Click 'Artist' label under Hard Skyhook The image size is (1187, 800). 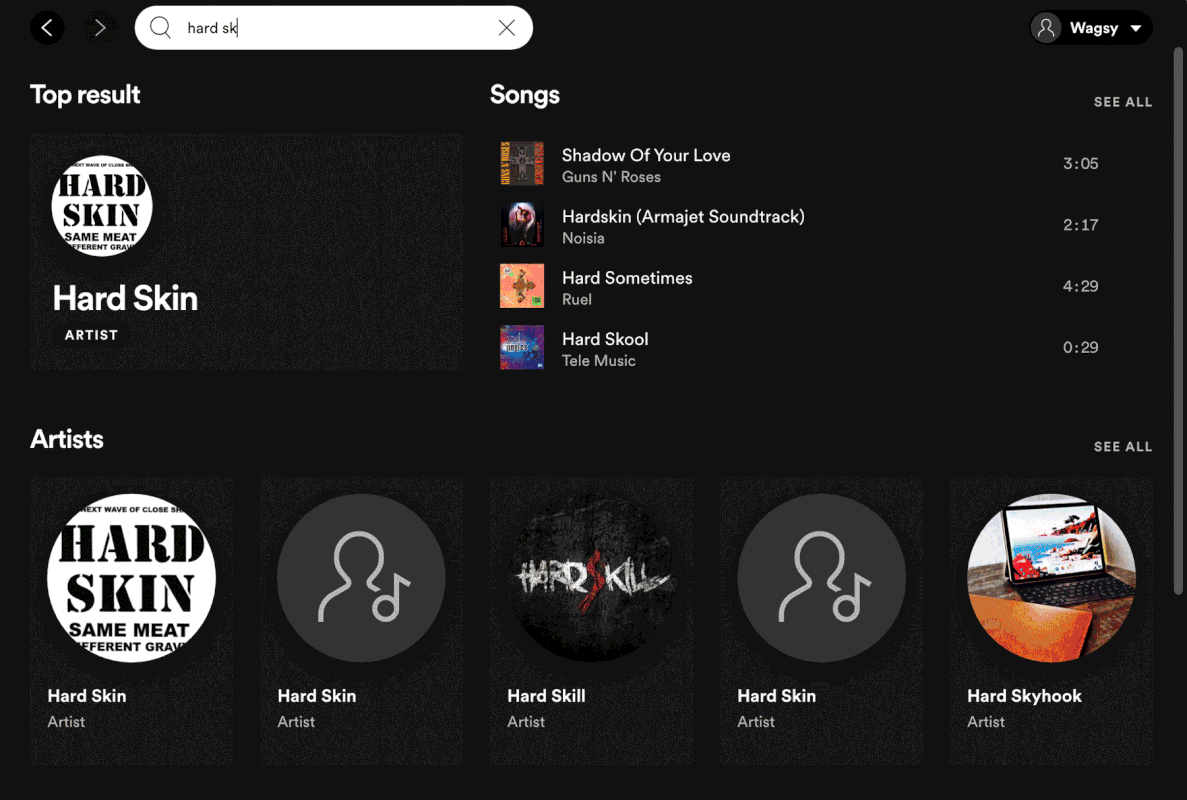[986, 722]
